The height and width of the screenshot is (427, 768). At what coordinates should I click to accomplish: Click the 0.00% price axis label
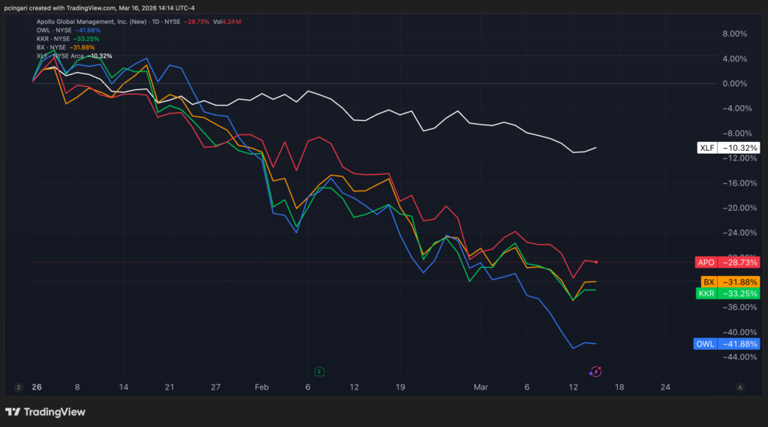735,84
